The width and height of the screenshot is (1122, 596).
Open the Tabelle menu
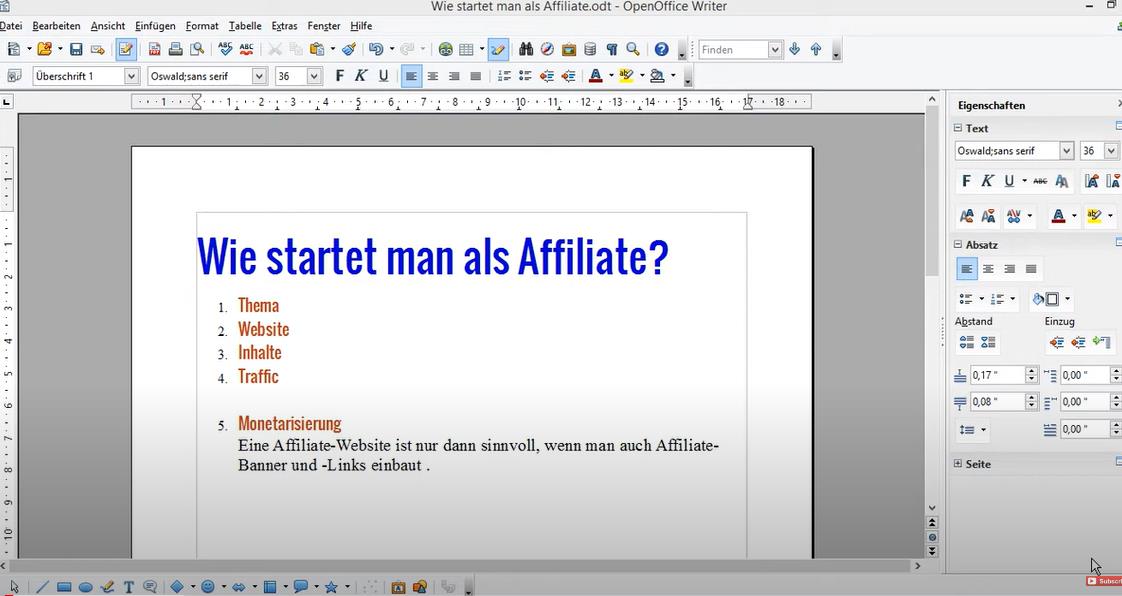pyautogui.click(x=245, y=26)
